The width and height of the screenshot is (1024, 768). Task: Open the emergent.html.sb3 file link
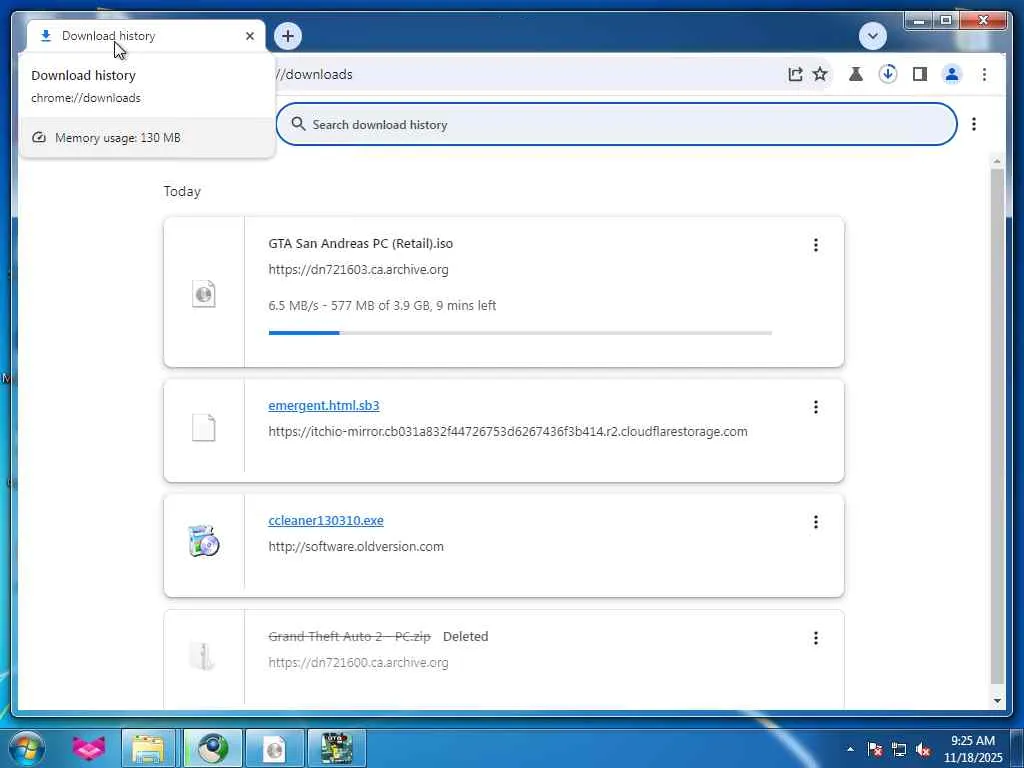pyautogui.click(x=324, y=406)
